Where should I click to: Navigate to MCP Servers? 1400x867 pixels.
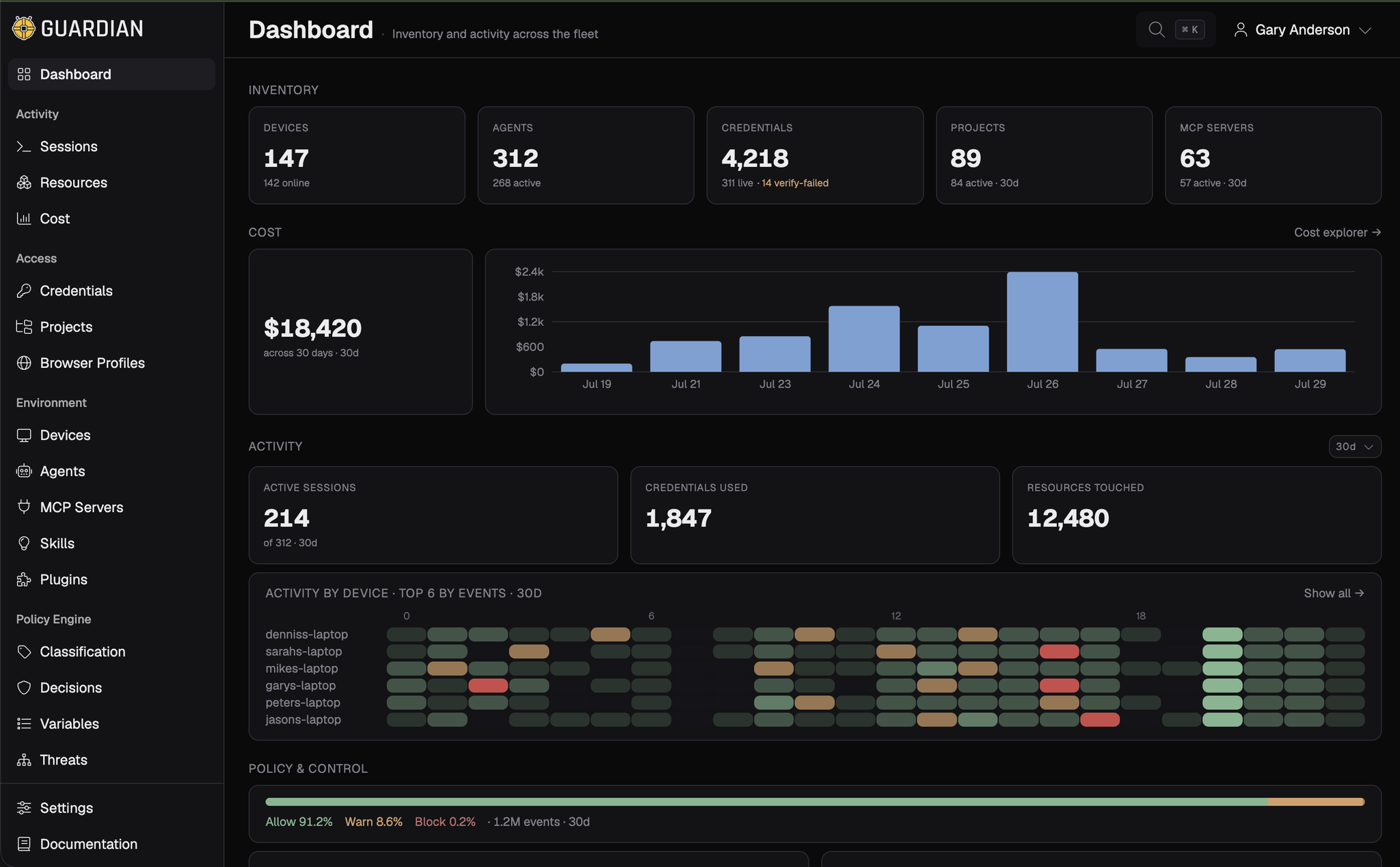click(x=111, y=507)
